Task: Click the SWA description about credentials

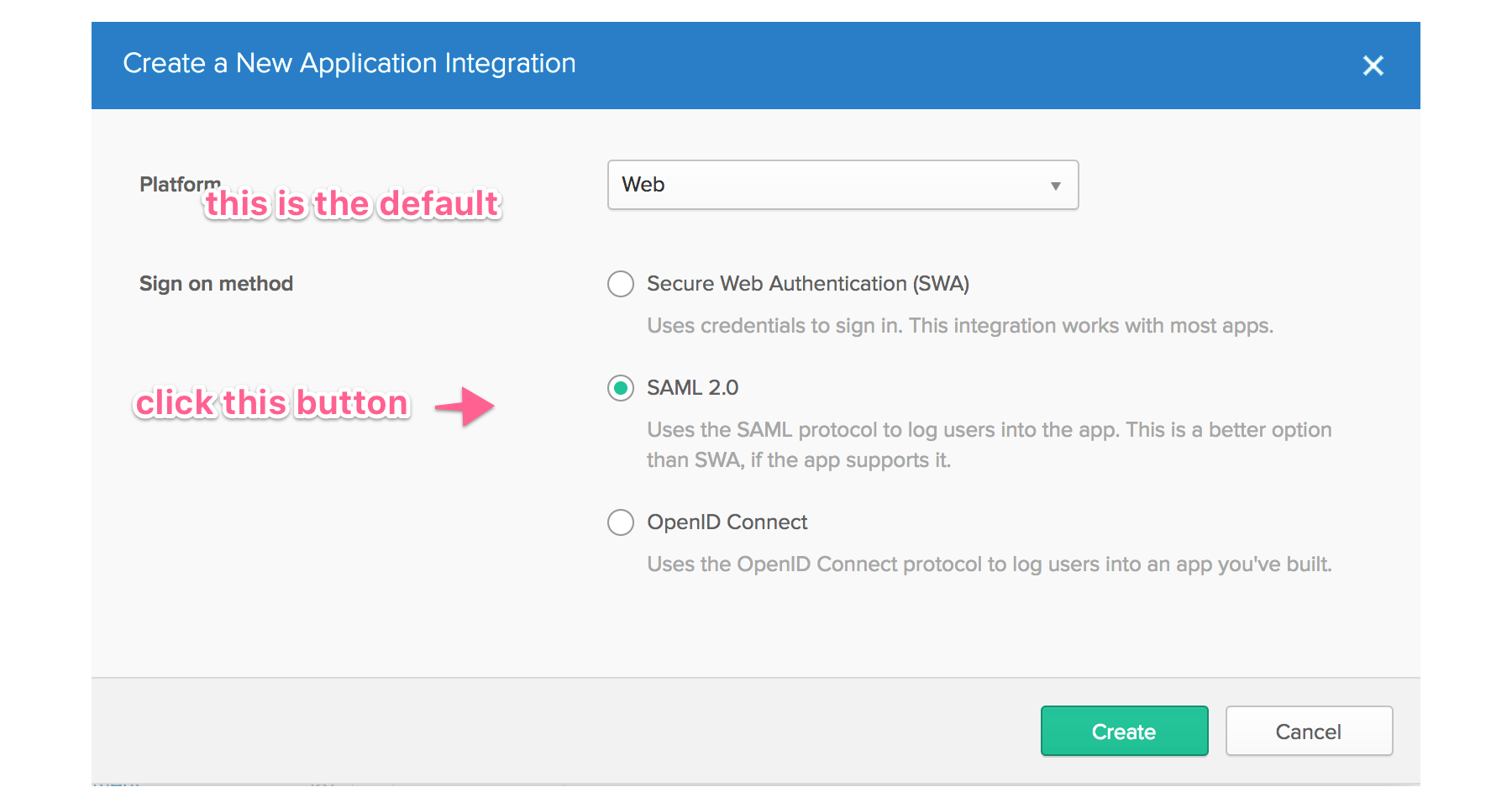Action: point(959,326)
